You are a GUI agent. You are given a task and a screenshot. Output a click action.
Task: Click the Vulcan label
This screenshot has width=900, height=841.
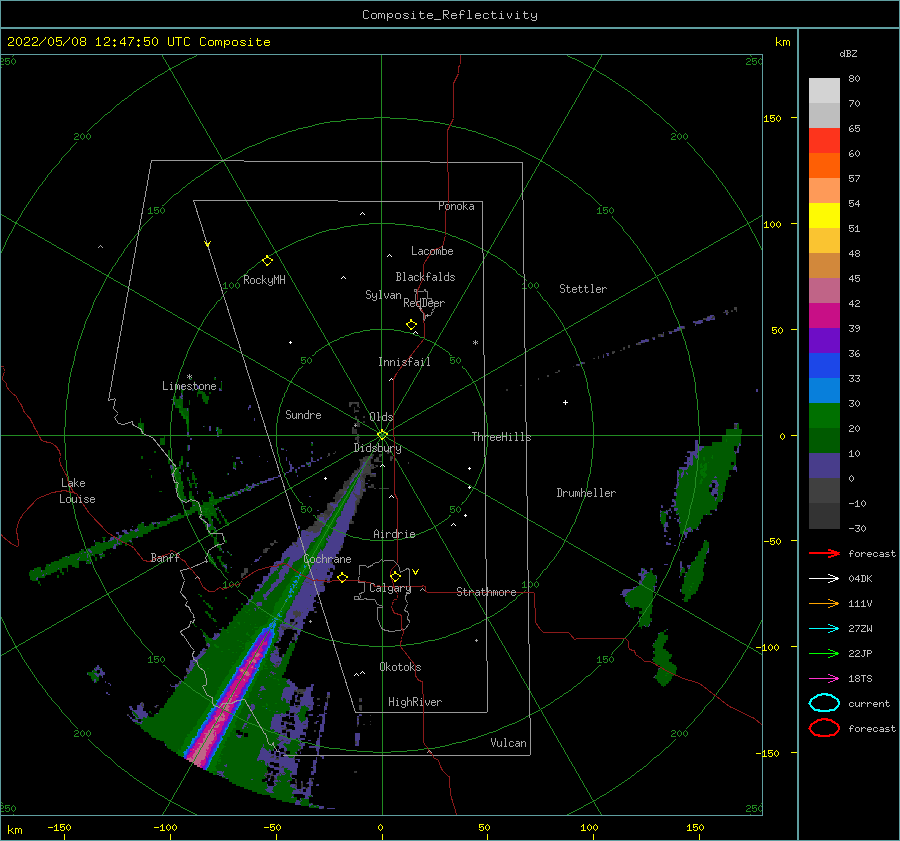pyautogui.click(x=508, y=743)
